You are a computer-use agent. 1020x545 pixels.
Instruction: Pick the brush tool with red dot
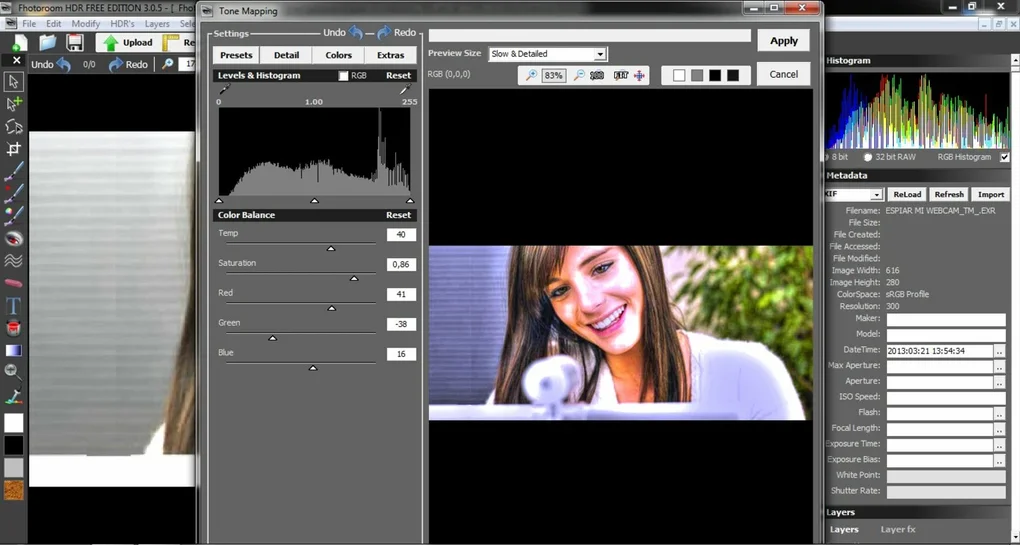pos(14,193)
